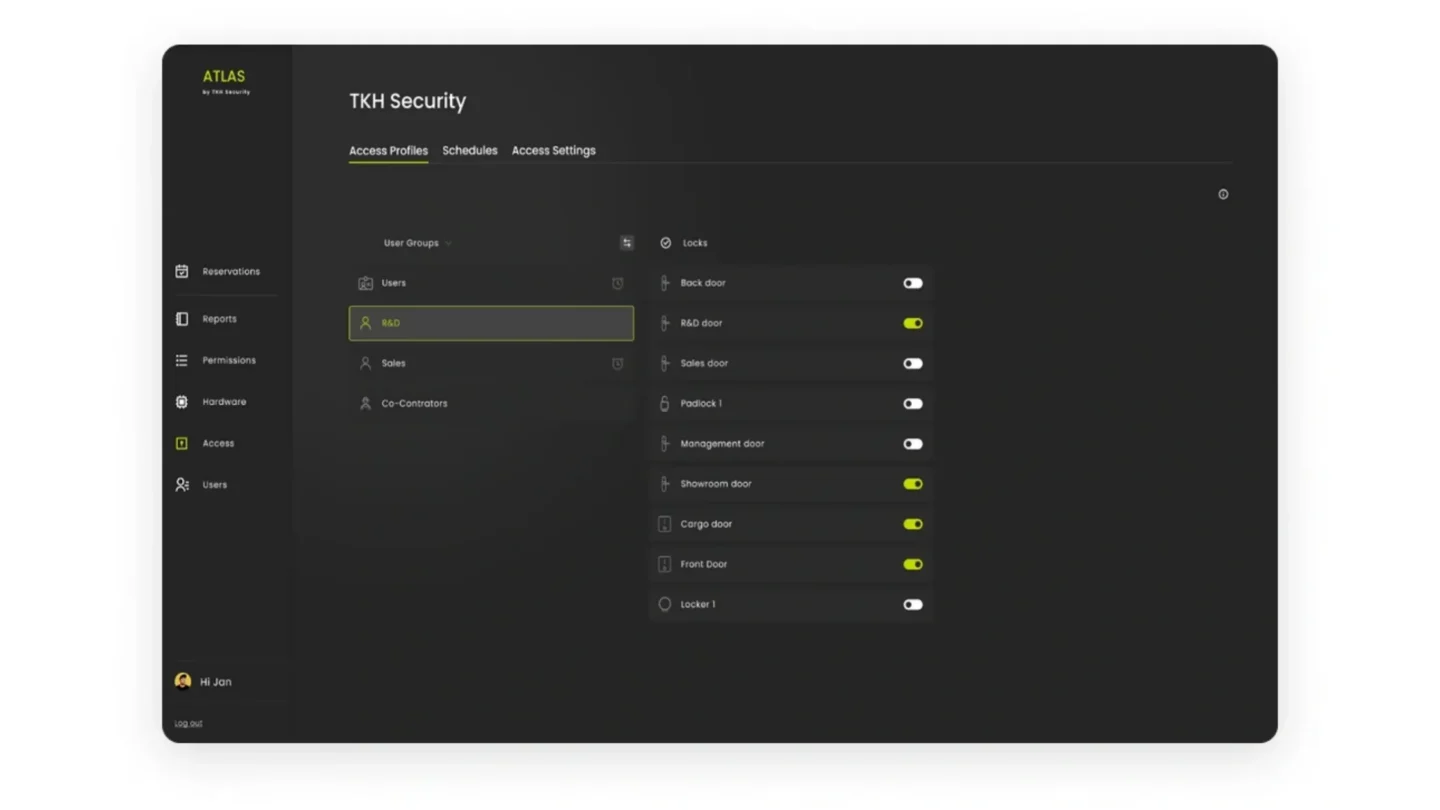Image resolution: width=1440 pixels, height=810 pixels.
Task: Switch off Showroom door access
Action: [x=913, y=484]
